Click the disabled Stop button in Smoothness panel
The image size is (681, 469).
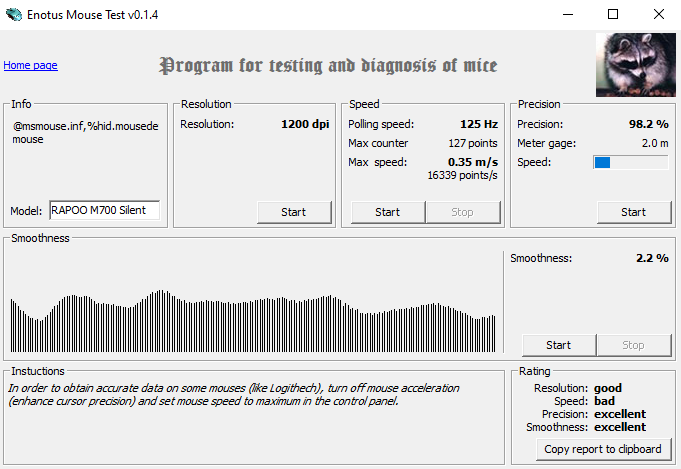[634, 345]
